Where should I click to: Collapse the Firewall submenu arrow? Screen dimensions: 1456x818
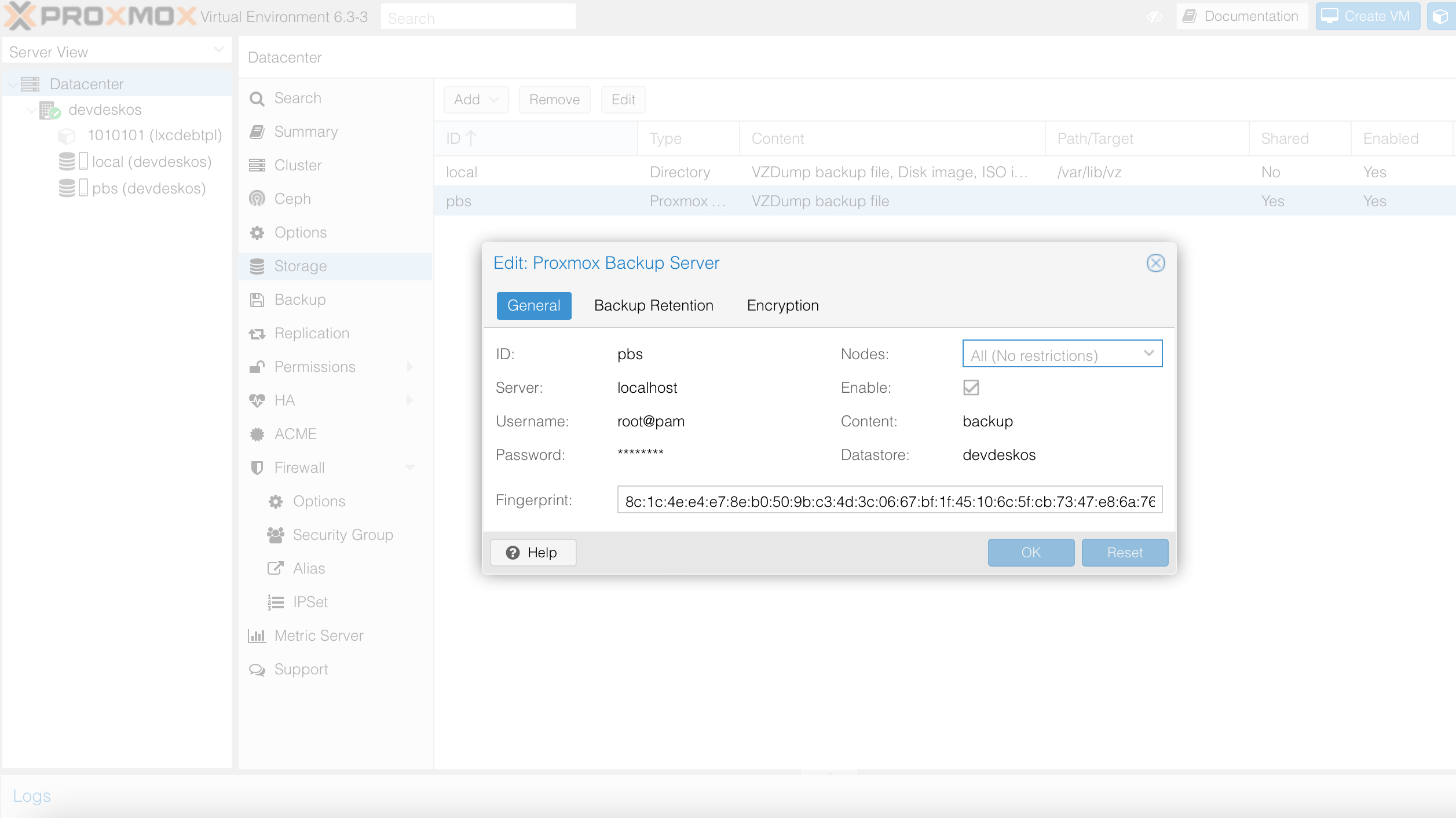(410, 468)
